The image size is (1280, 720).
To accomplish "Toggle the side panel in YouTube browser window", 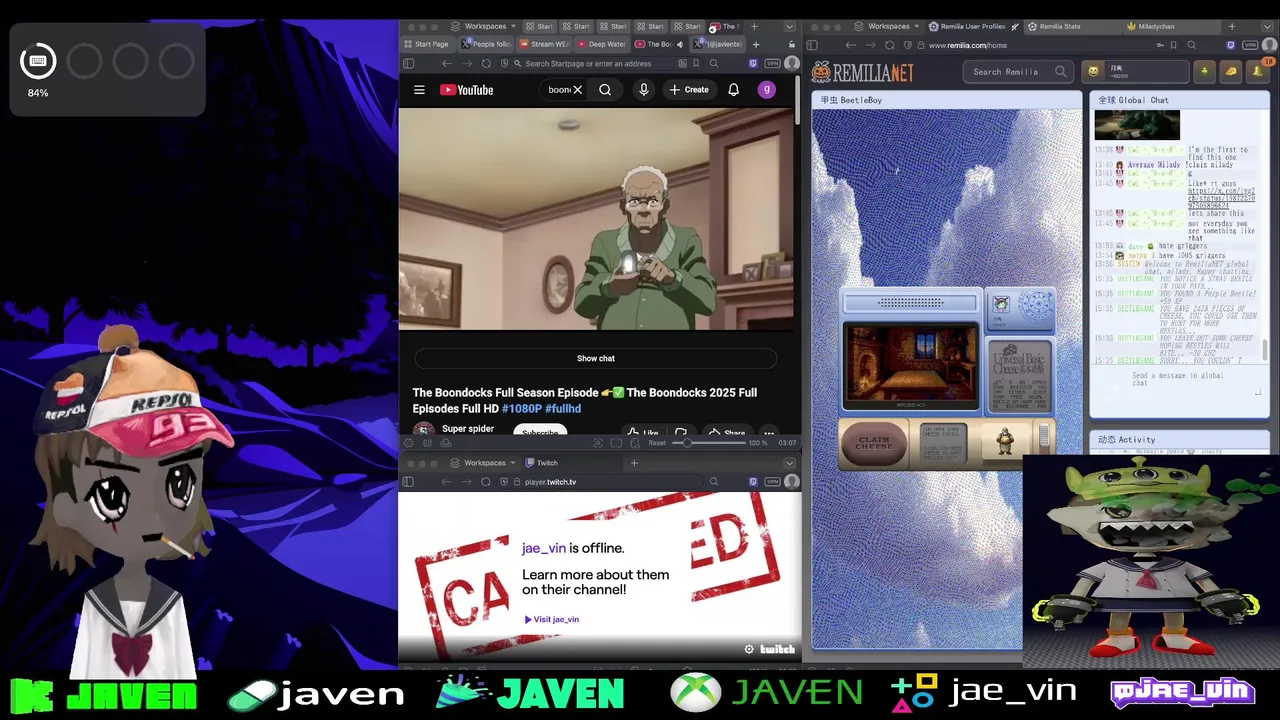I will tap(408, 64).
